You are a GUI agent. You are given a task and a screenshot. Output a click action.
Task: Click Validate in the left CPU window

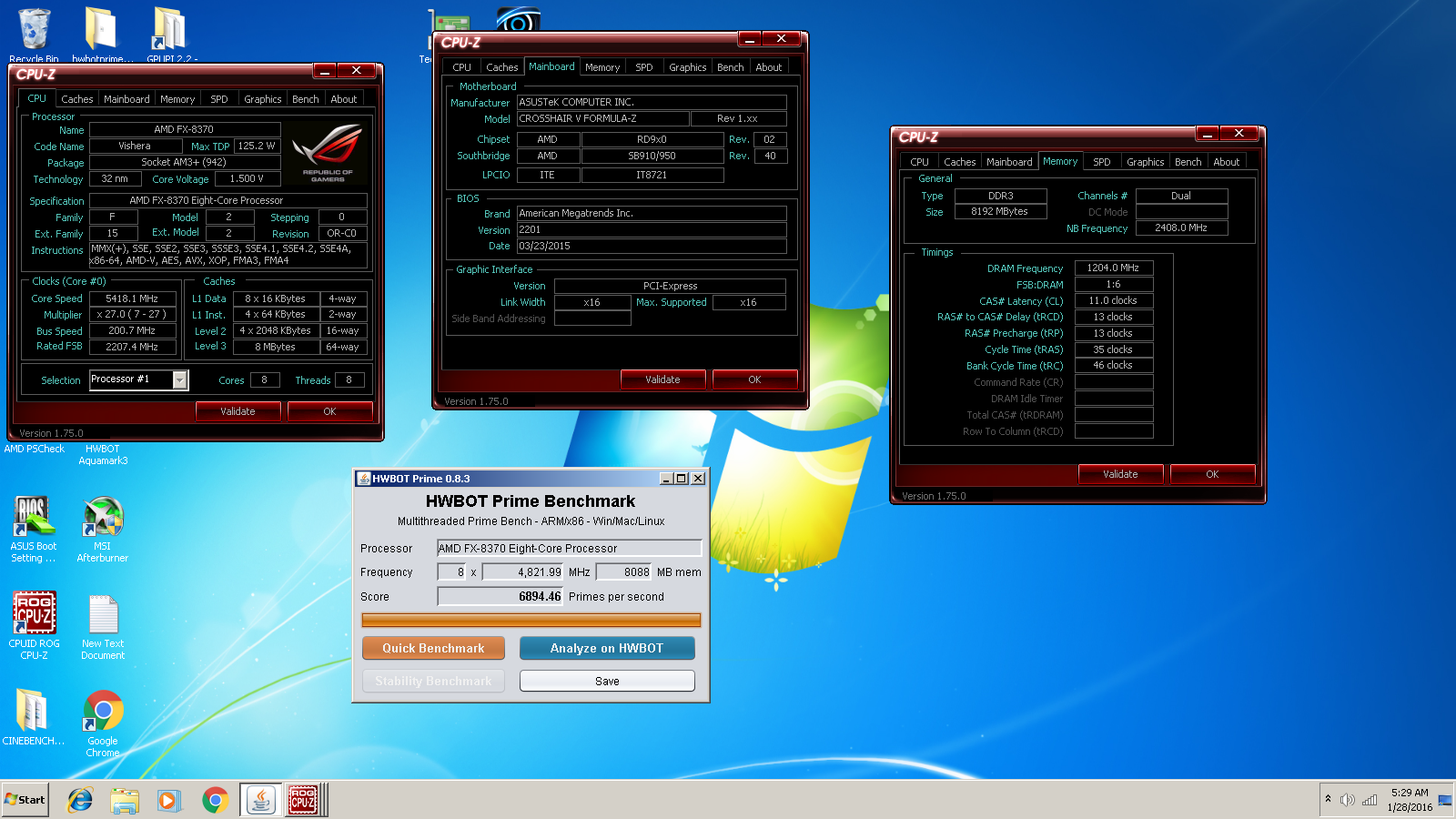point(238,411)
